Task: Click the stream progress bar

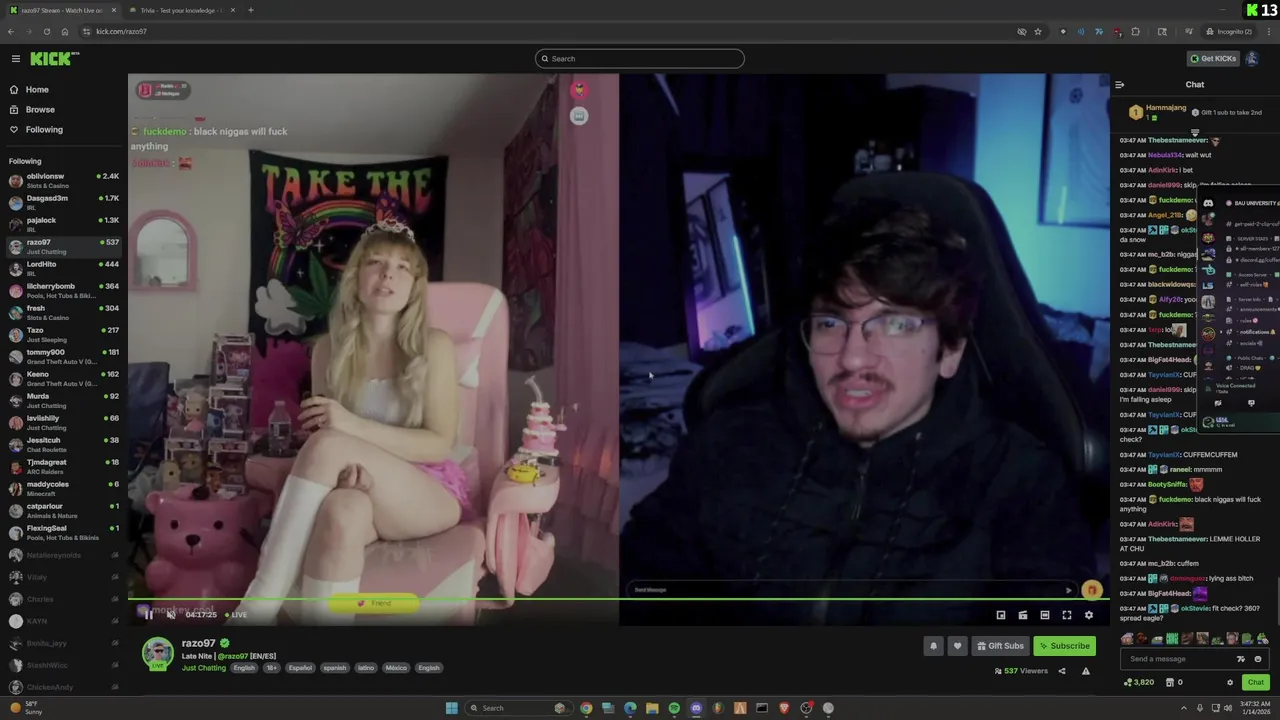Action: pyautogui.click(x=618, y=600)
